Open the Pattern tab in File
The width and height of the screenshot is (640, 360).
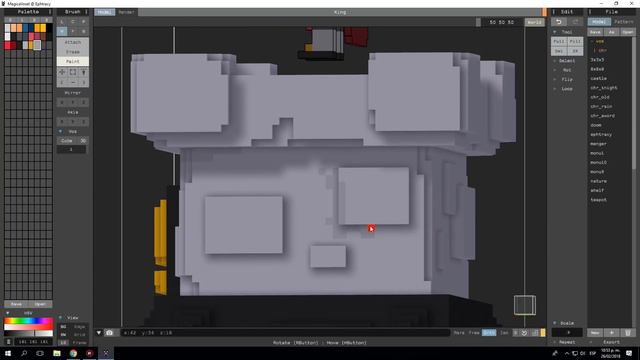(623, 22)
